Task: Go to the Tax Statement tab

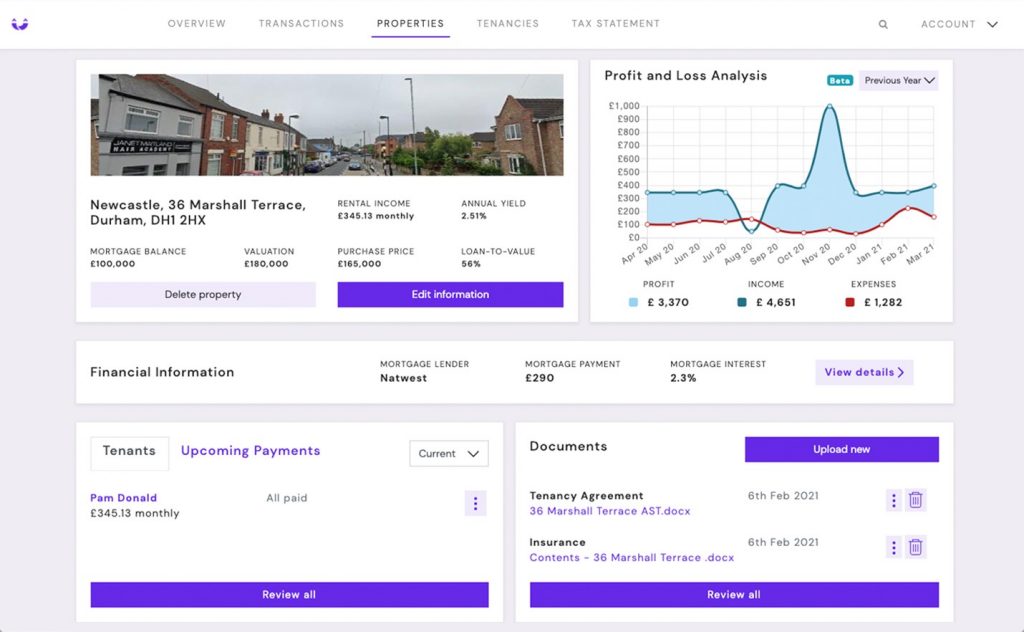Action: [615, 24]
